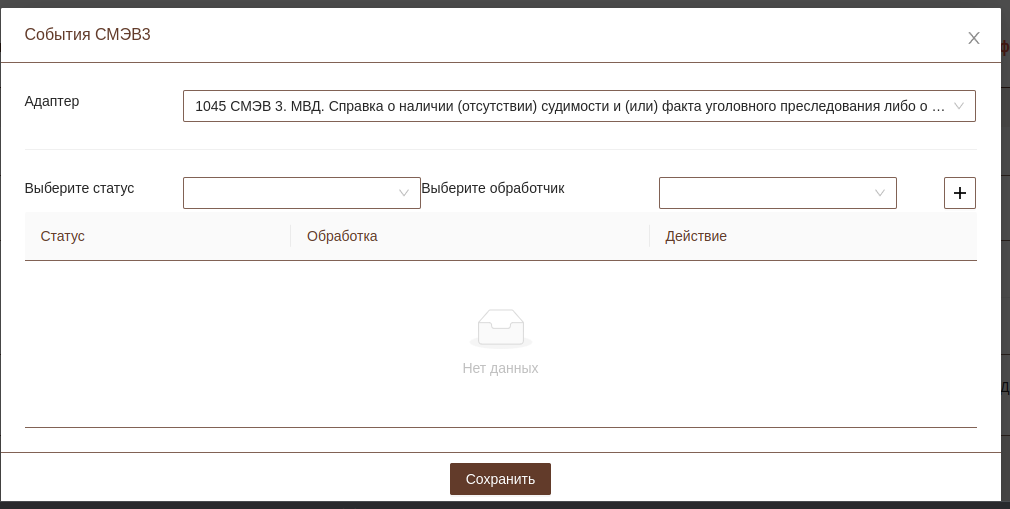Open the Выберите обработчик dropdown arrow
Image resolution: width=1010 pixels, height=509 pixels.
(x=880, y=193)
